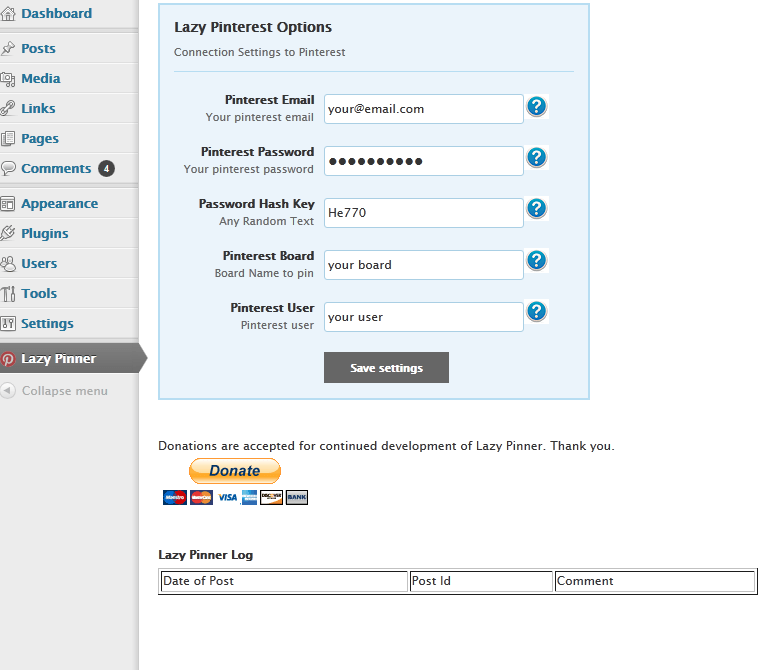Click the Posts pushpin icon
The image size is (765, 670).
pyautogui.click(x=8, y=48)
